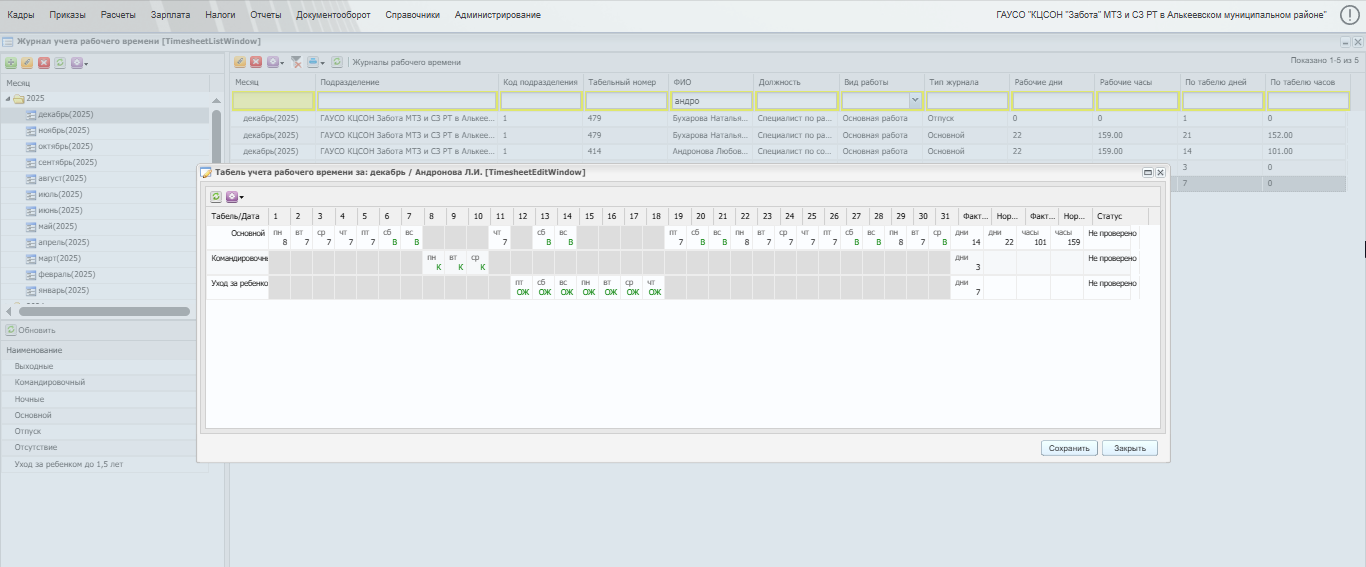Viewport: 1366px width, 567px height.
Task: Select the grid row with Андронова Любов...
Action: [x=788, y=151]
